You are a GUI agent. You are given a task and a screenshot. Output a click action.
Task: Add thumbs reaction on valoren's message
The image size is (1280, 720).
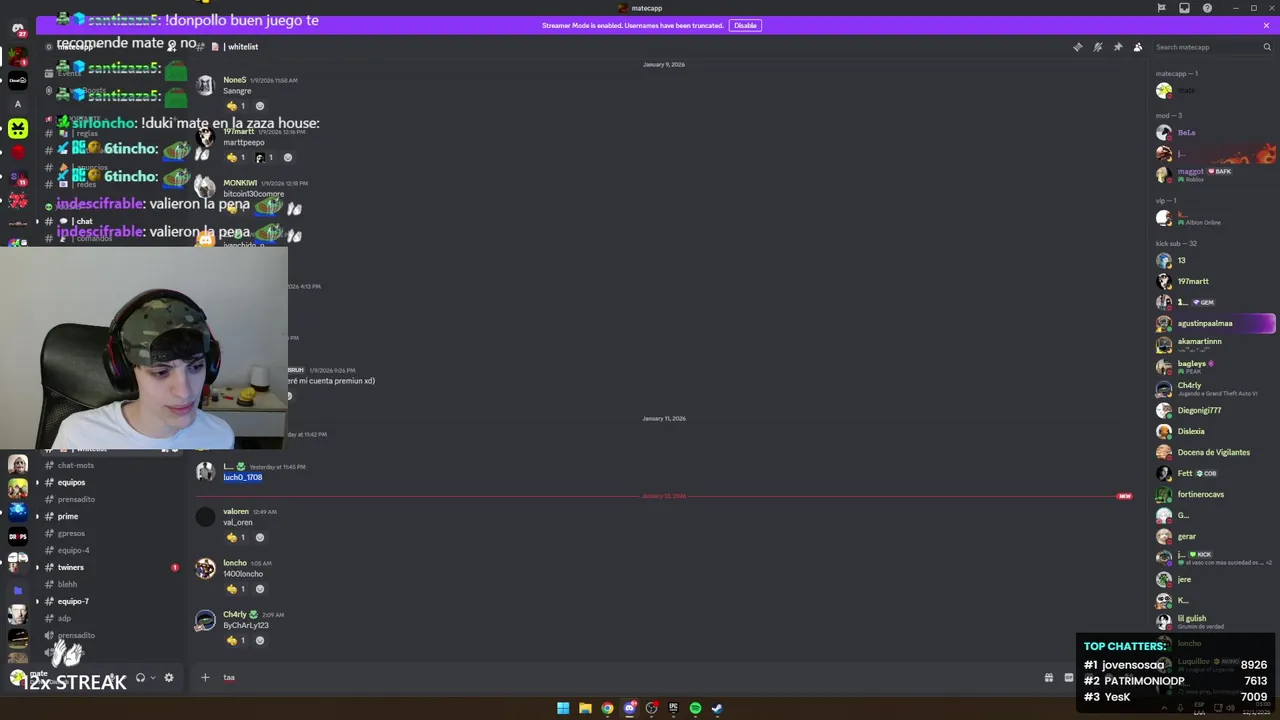[x=236, y=537]
